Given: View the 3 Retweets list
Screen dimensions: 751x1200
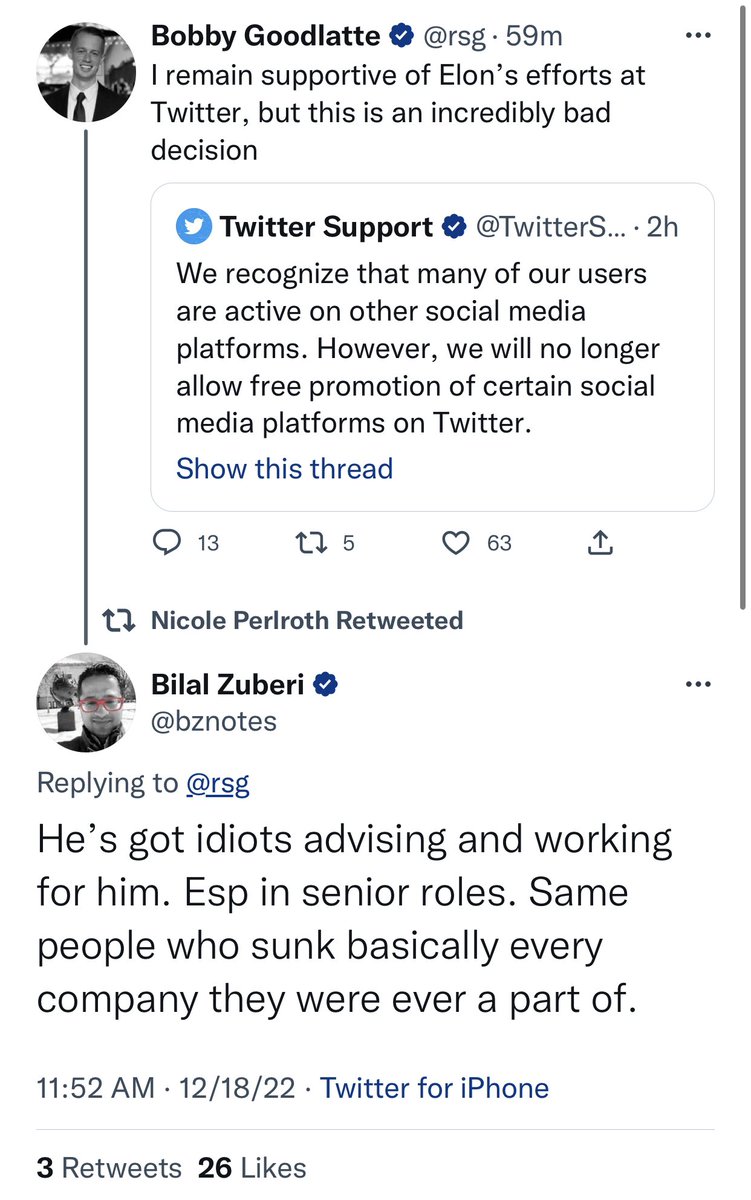Looking at the screenshot, I should (x=109, y=1167).
